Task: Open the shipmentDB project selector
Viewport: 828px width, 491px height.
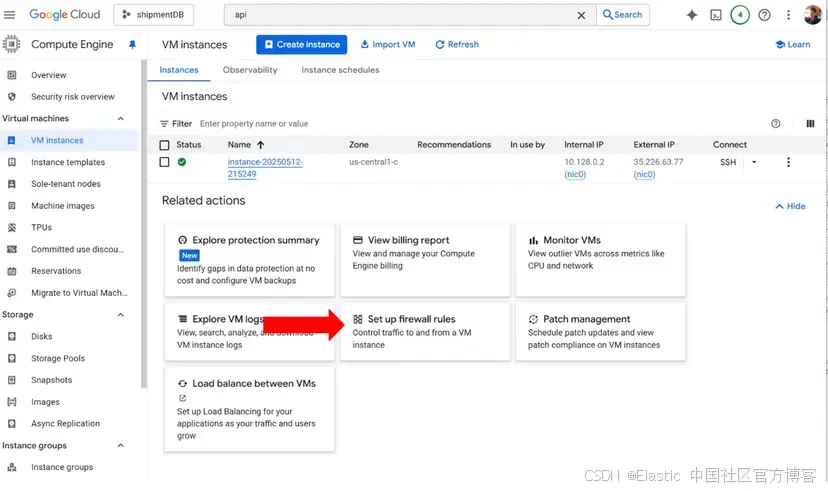Action: tap(154, 15)
